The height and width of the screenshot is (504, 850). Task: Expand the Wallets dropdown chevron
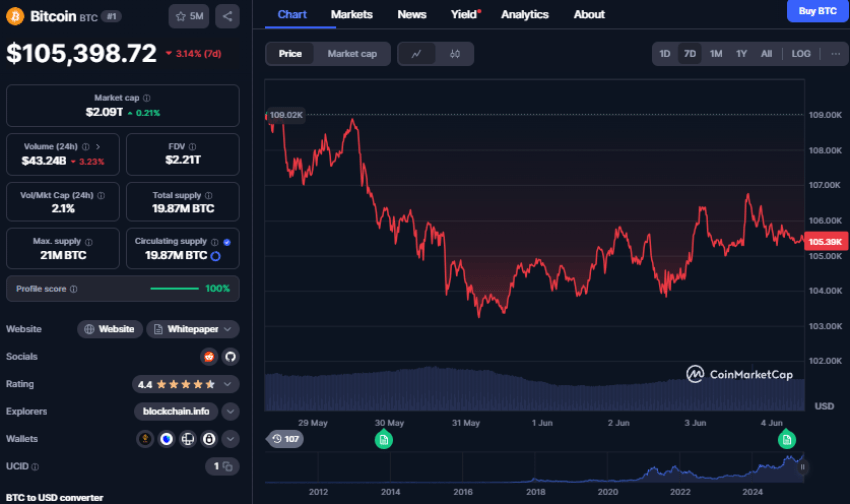click(230, 439)
